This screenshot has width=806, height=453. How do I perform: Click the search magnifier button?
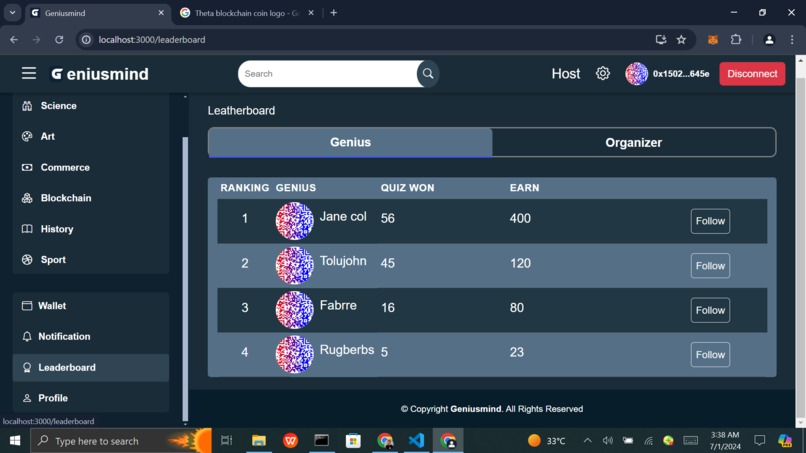[x=428, y=74]
